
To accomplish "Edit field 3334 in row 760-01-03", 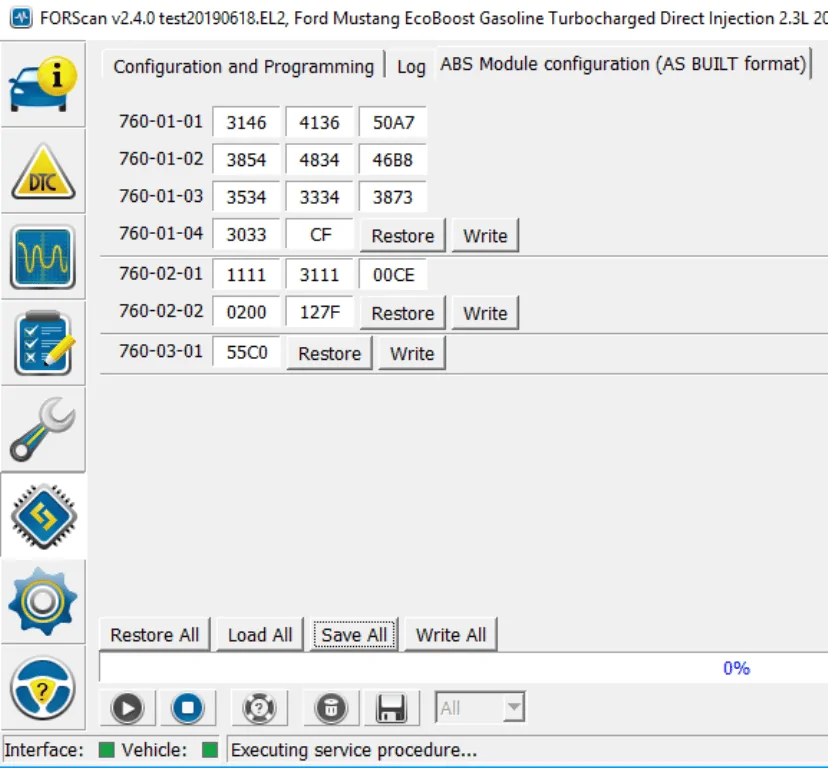I will [x=319, y=197].
